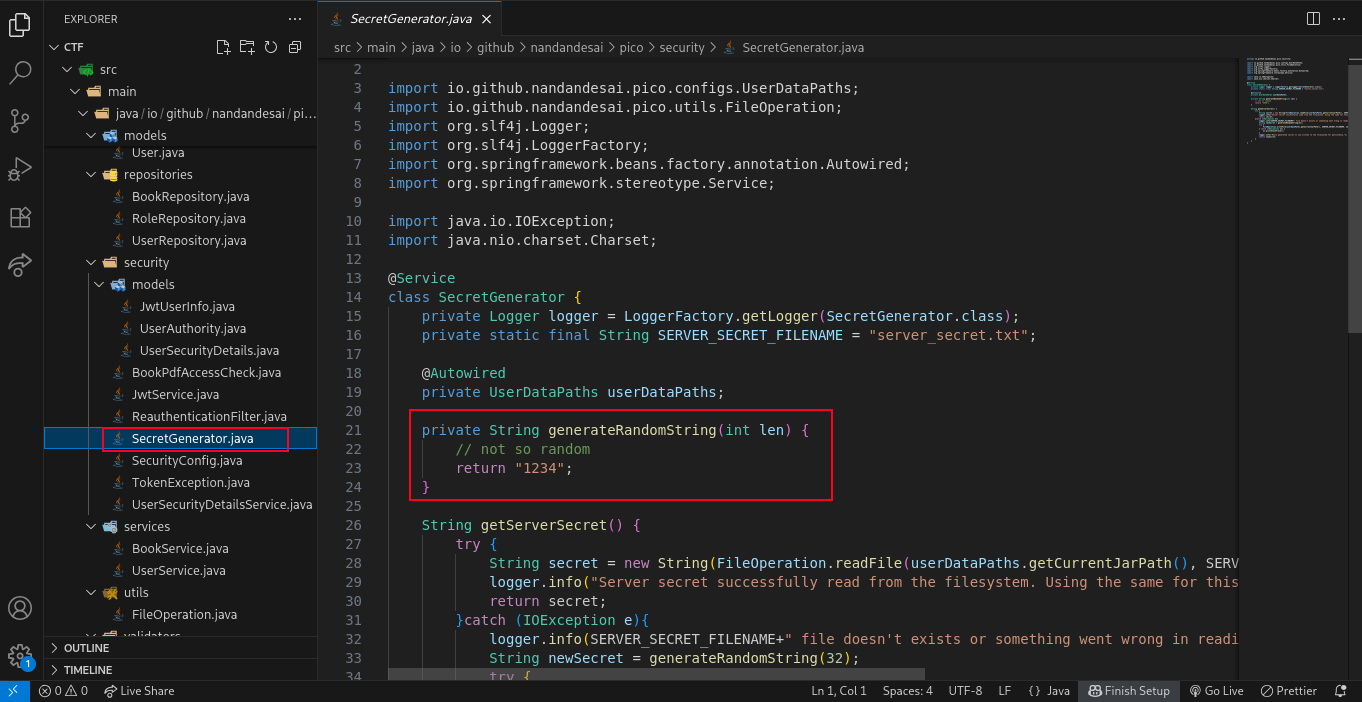
Task: Expand the TIMELINE section
Action: [88, 670]
